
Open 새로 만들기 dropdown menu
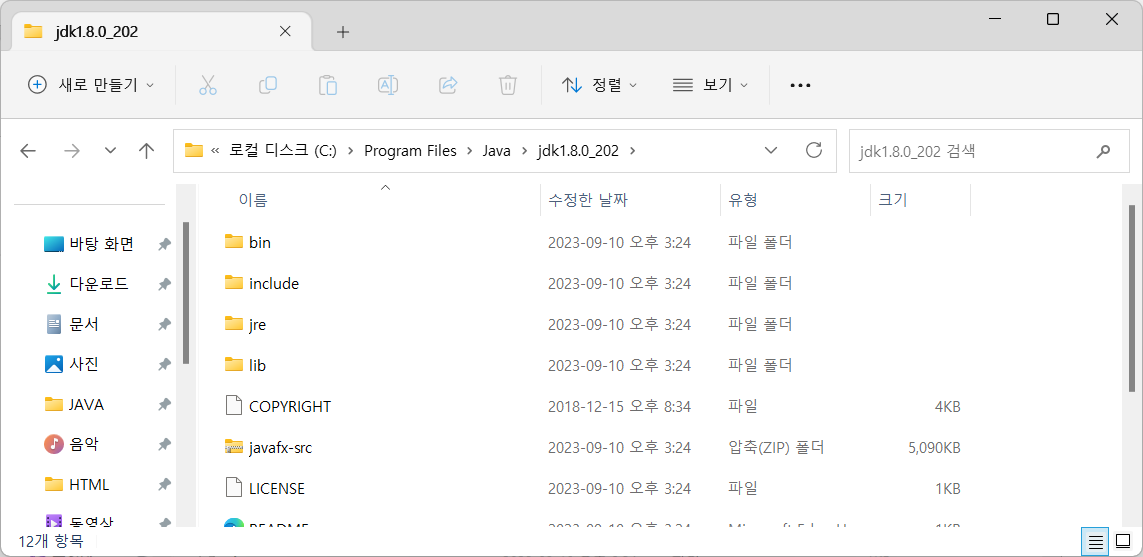coord(91,85)
